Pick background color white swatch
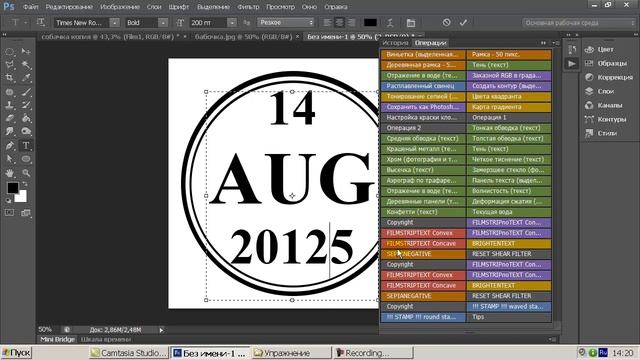Viewport: 640px width, 360px height. point(21,198)
